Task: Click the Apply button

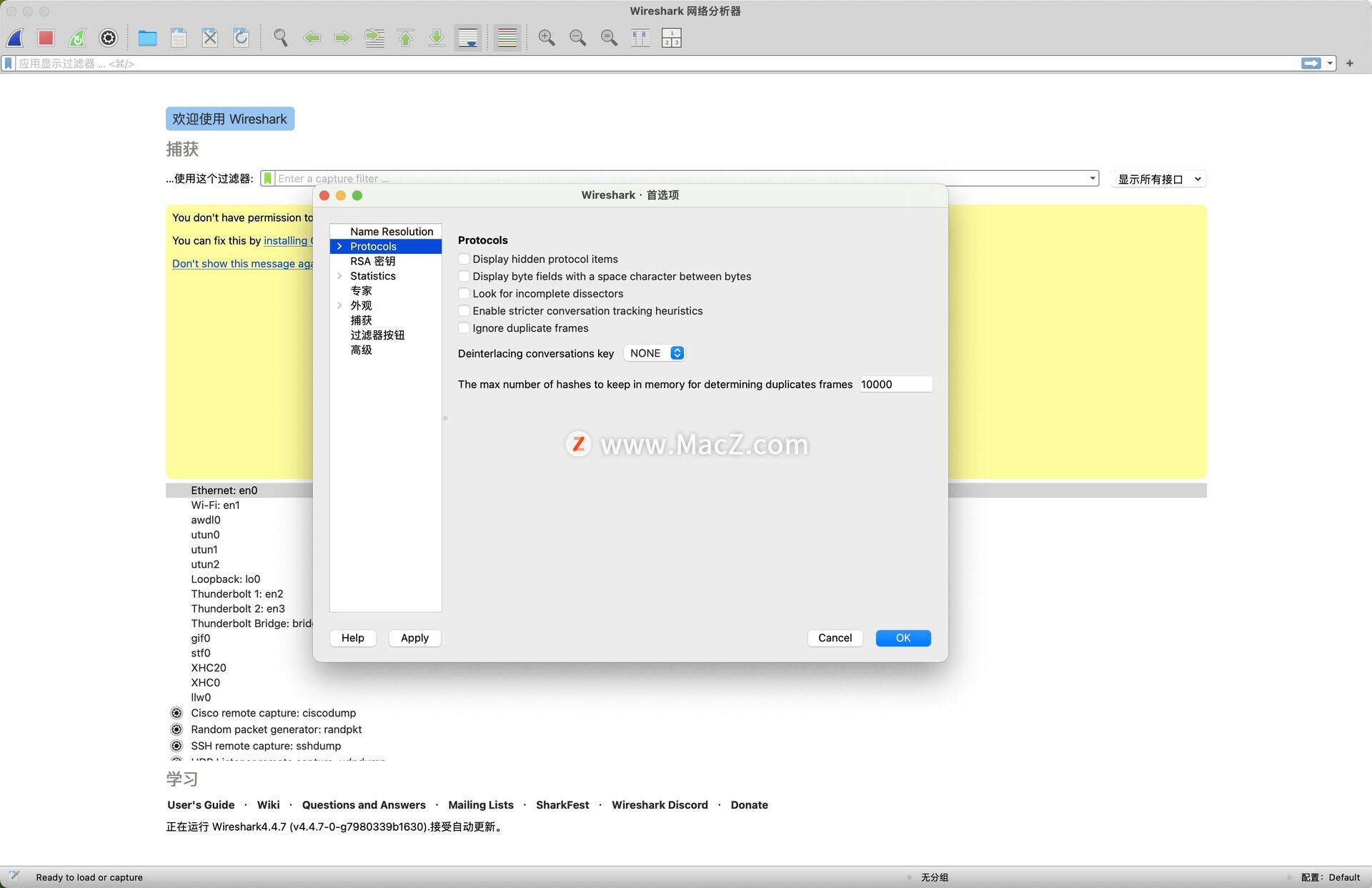Action: coord(414,638)
